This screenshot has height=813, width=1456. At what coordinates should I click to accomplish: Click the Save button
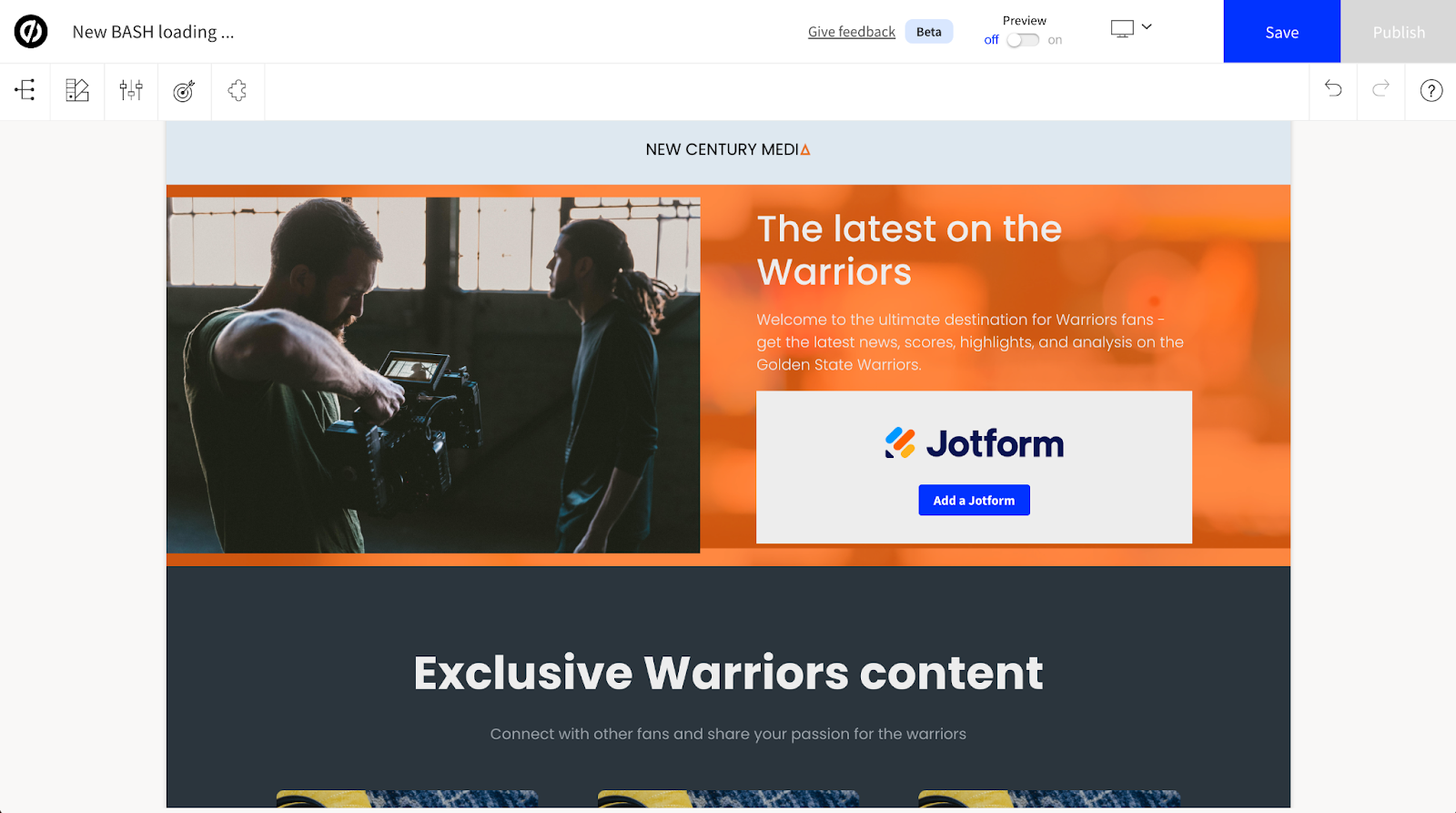[1281, 32]
